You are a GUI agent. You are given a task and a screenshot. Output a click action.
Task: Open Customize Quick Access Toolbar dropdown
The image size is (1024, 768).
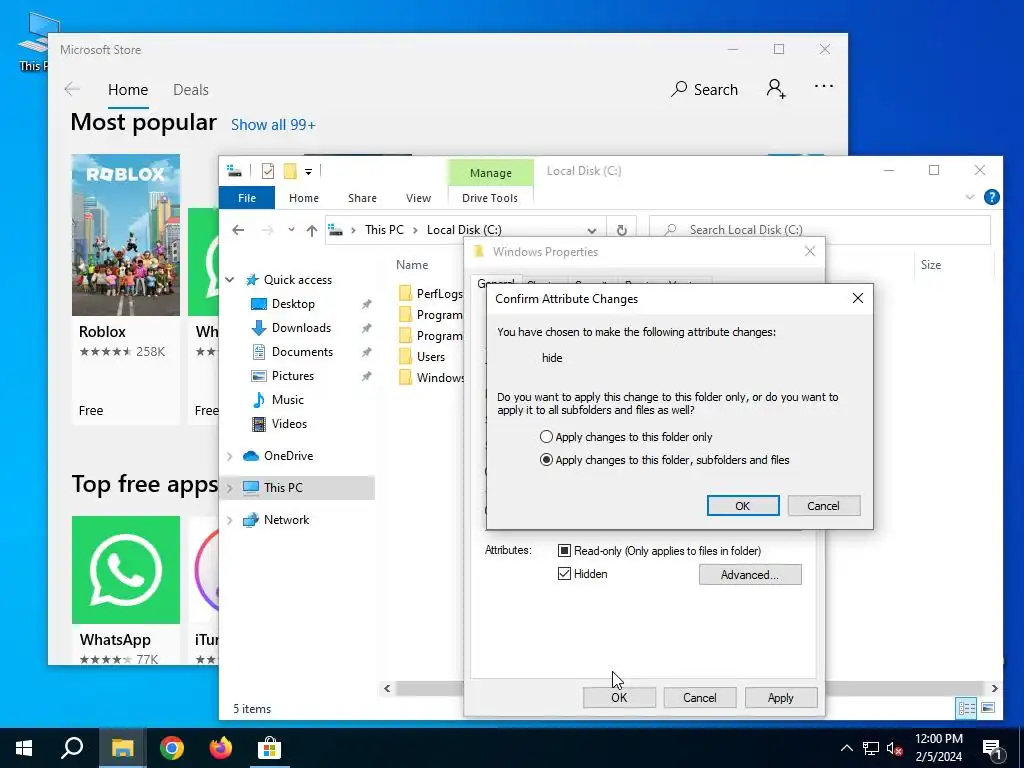point(308,171)
